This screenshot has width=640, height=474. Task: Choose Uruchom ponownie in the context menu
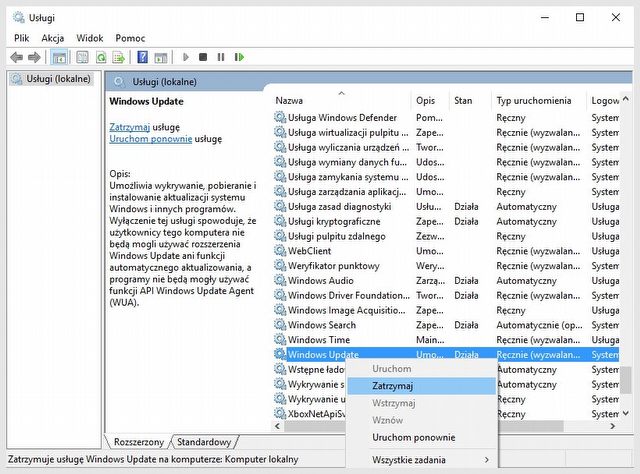point(422,437)
